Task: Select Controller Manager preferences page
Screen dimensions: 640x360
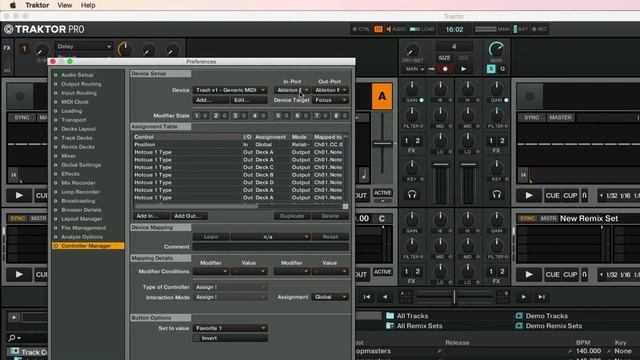Action: pyautogui.click(x=88, y=246)
